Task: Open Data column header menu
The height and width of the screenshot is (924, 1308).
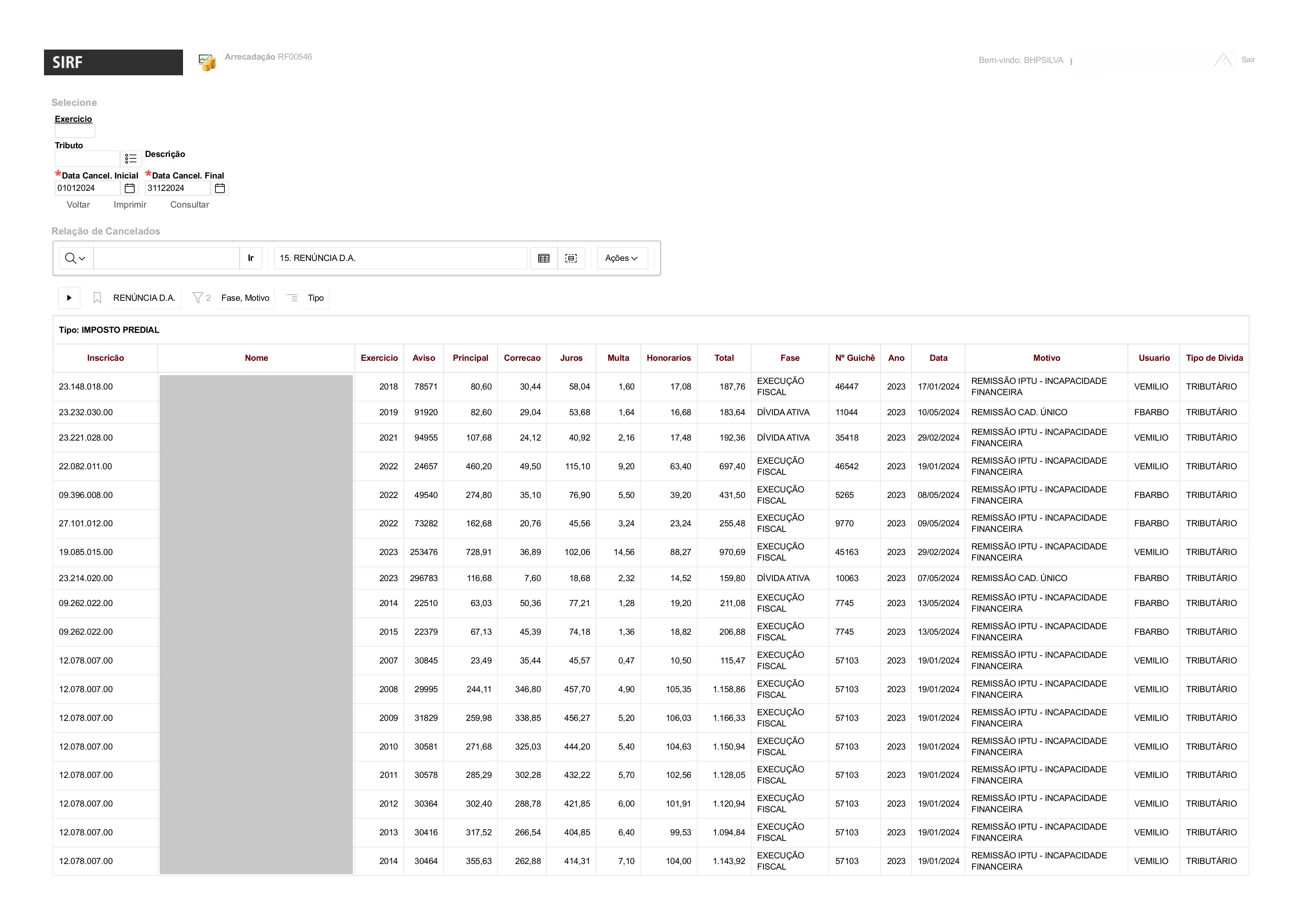Action: click(939, 358)
